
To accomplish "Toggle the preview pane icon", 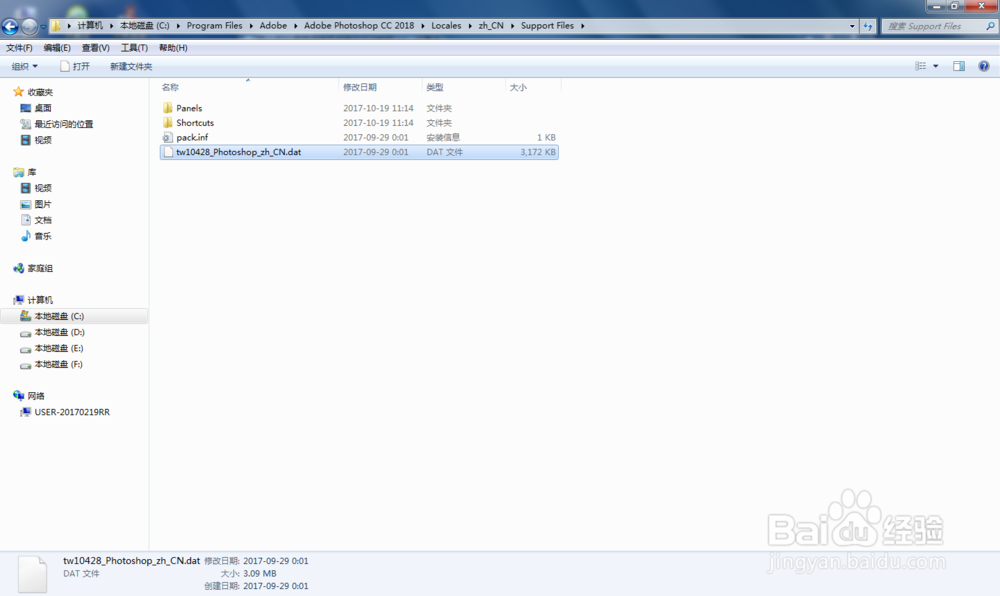I will pyautogui.click(x=959, y=66).
